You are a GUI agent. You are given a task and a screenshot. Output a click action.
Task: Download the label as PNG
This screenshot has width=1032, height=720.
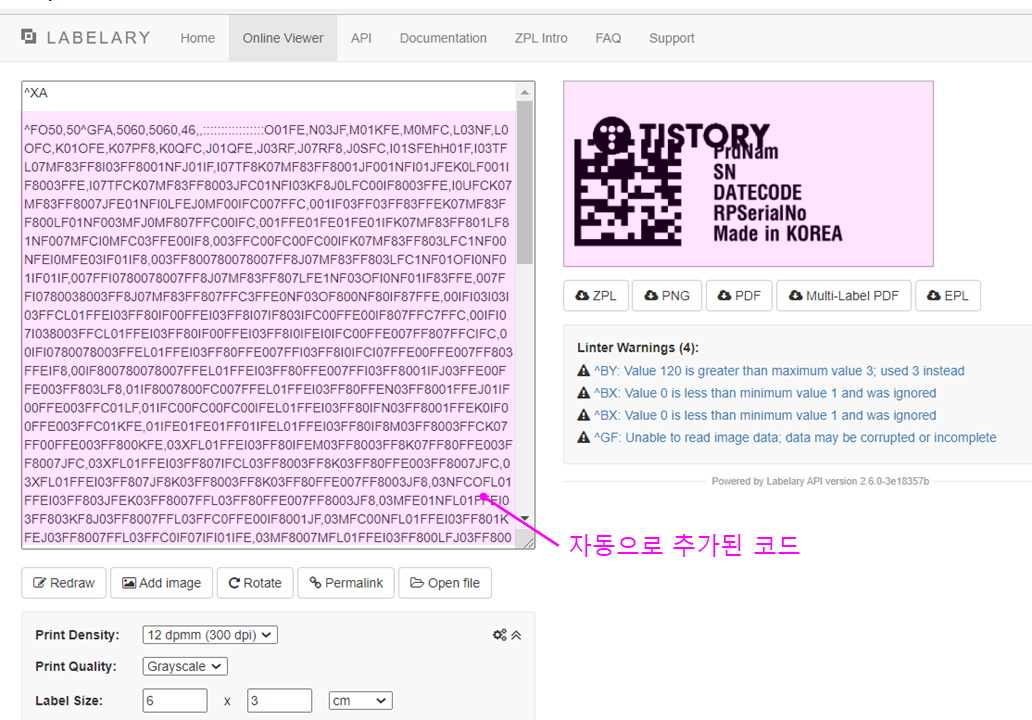pyautogui.click(x=667, y=296)
